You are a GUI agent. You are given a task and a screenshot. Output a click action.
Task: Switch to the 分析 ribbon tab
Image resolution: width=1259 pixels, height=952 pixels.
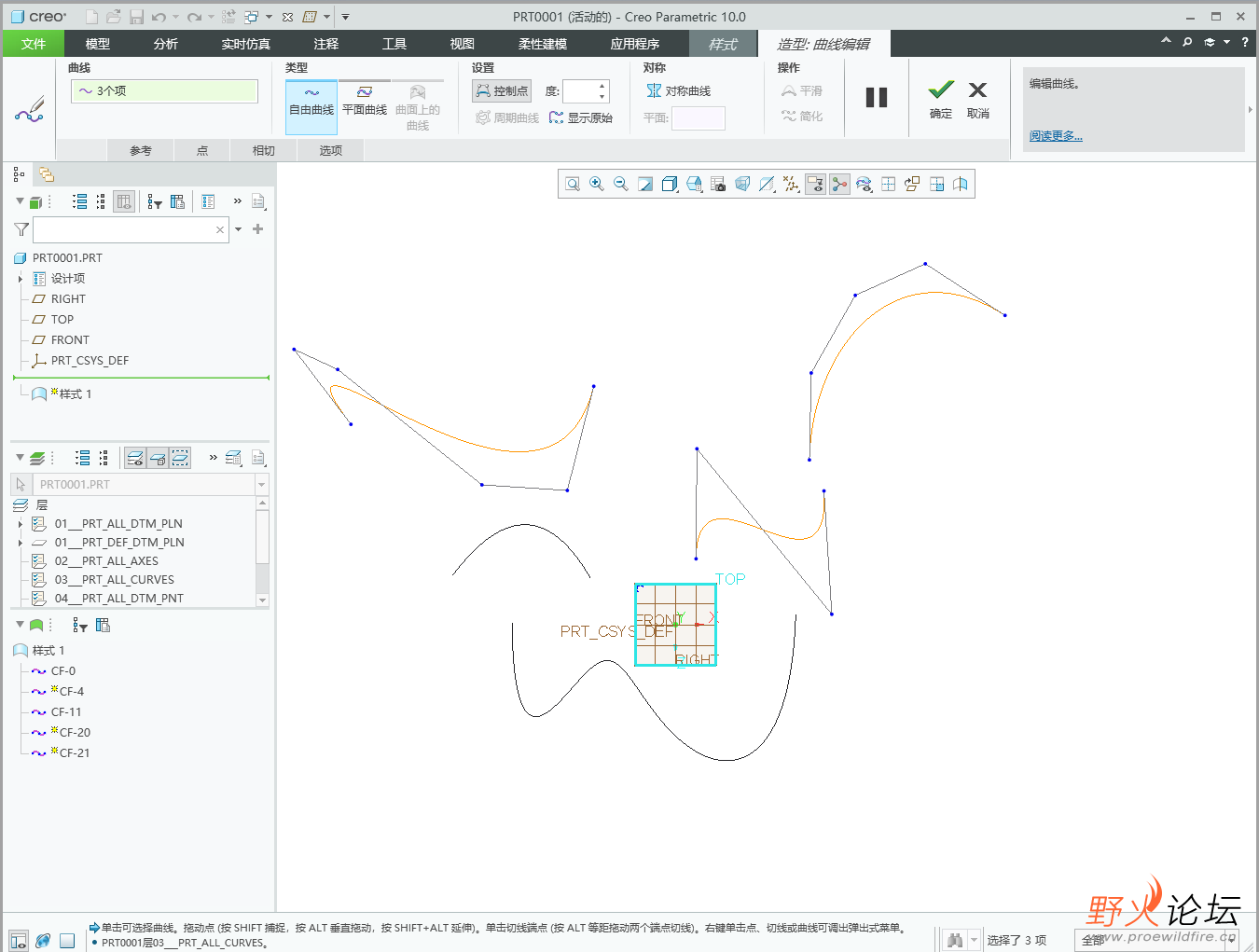coord(166,44)
